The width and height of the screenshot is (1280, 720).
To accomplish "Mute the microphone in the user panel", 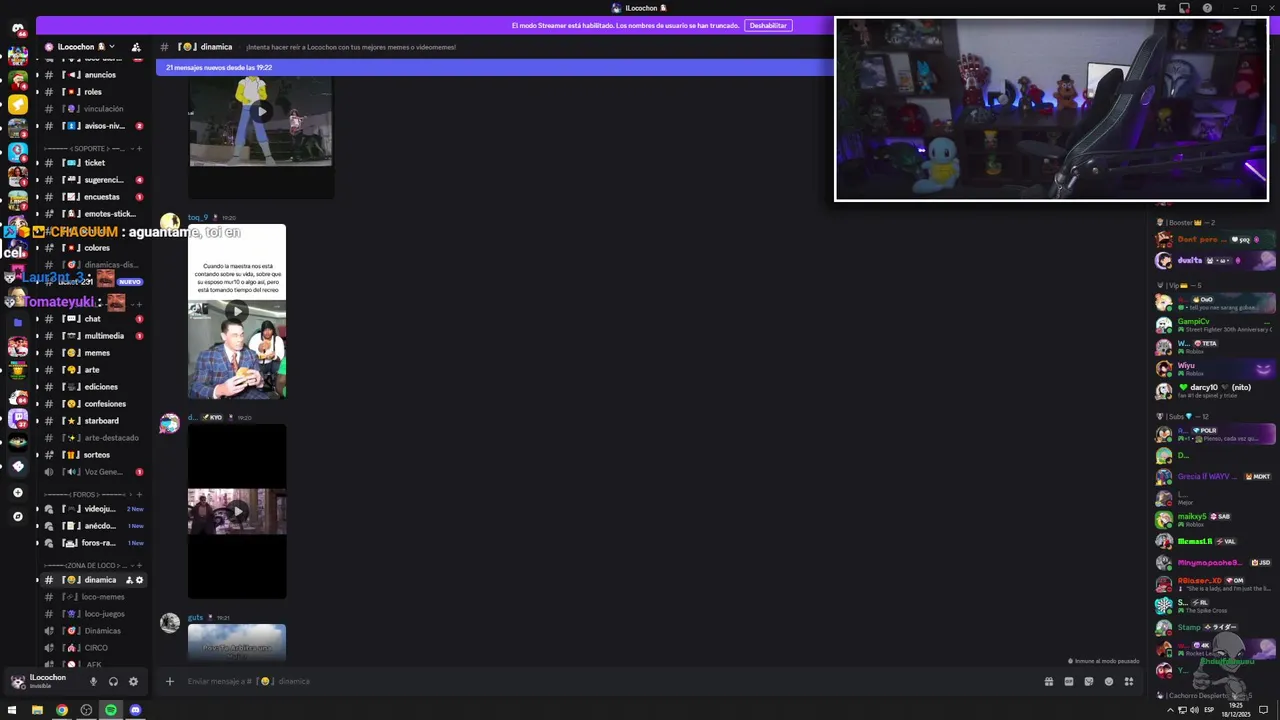I will tap(93, 681).
